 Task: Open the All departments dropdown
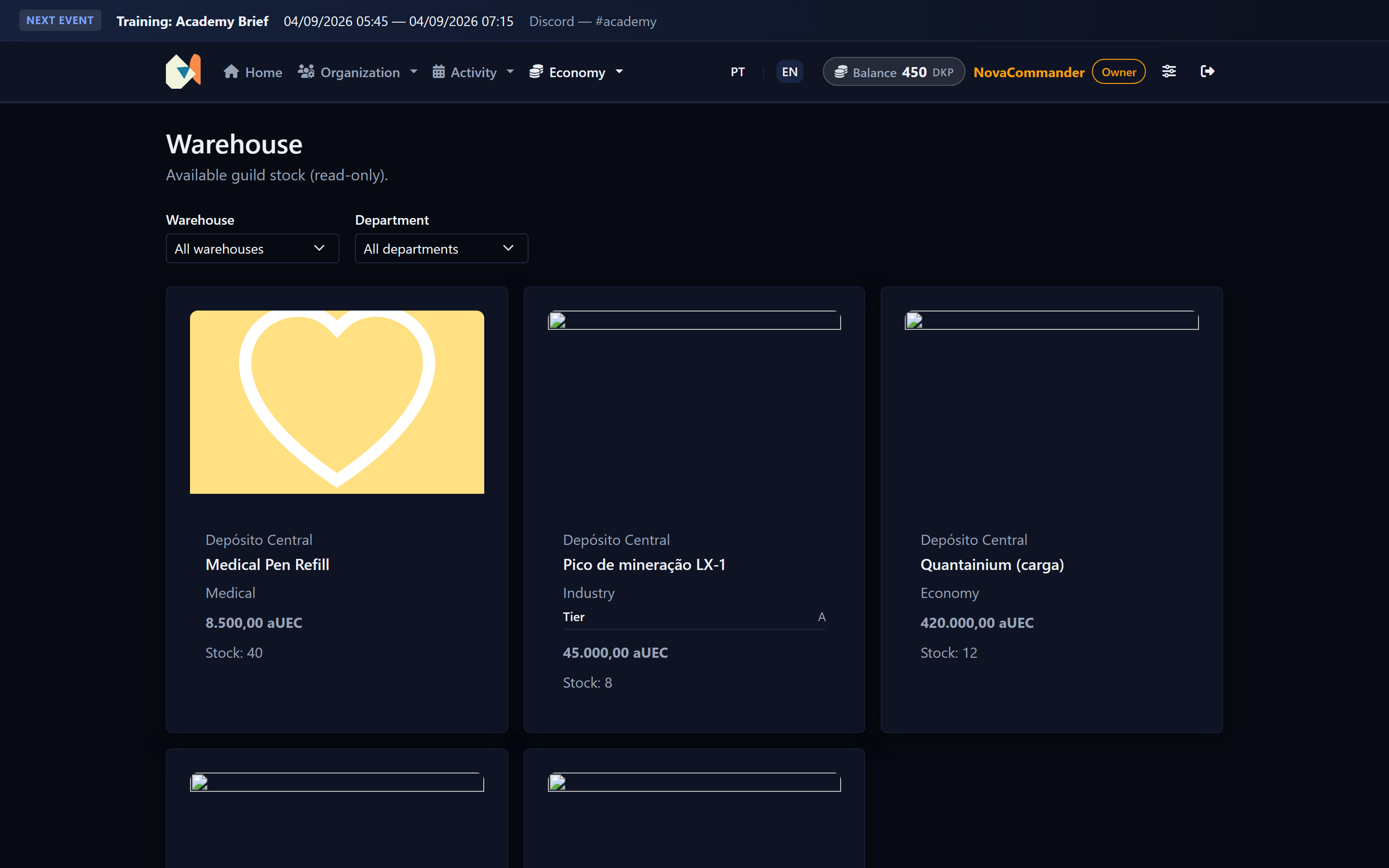[441, 248]
